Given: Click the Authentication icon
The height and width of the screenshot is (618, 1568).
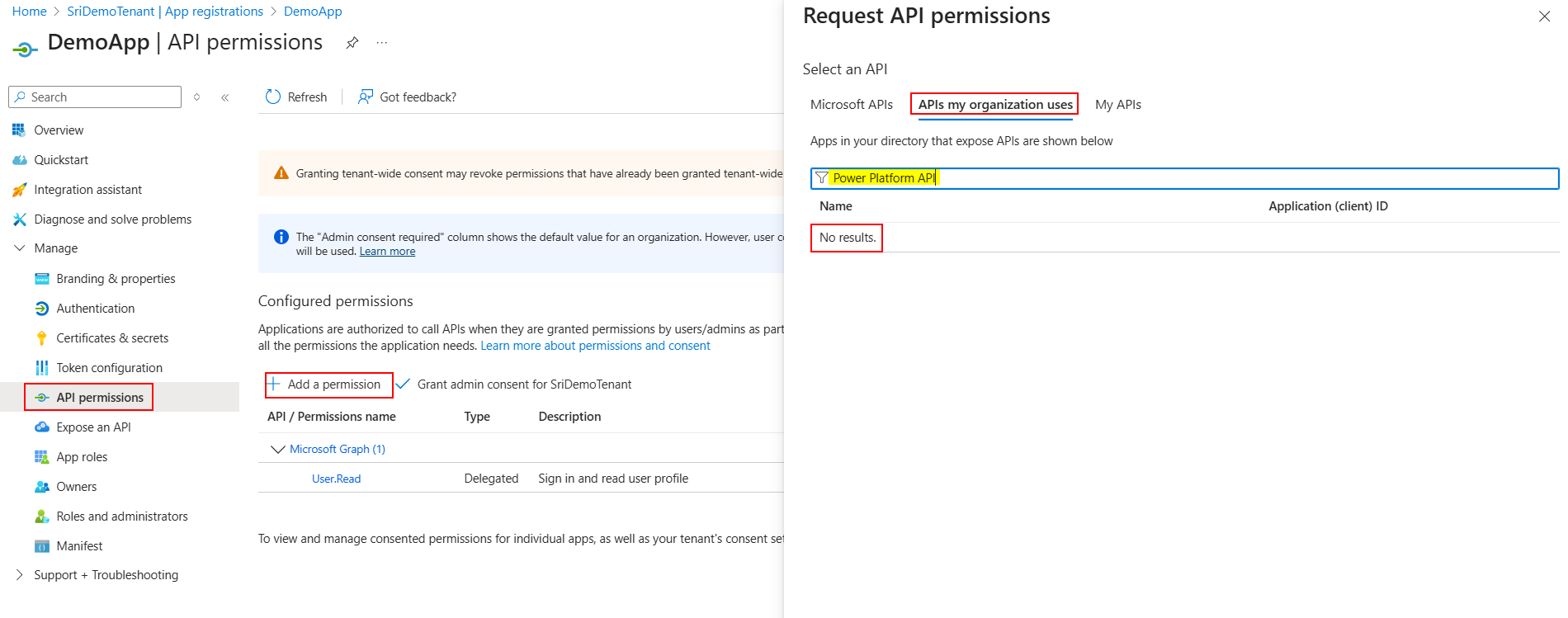Looking at the screenshot, I should point(42,309).
